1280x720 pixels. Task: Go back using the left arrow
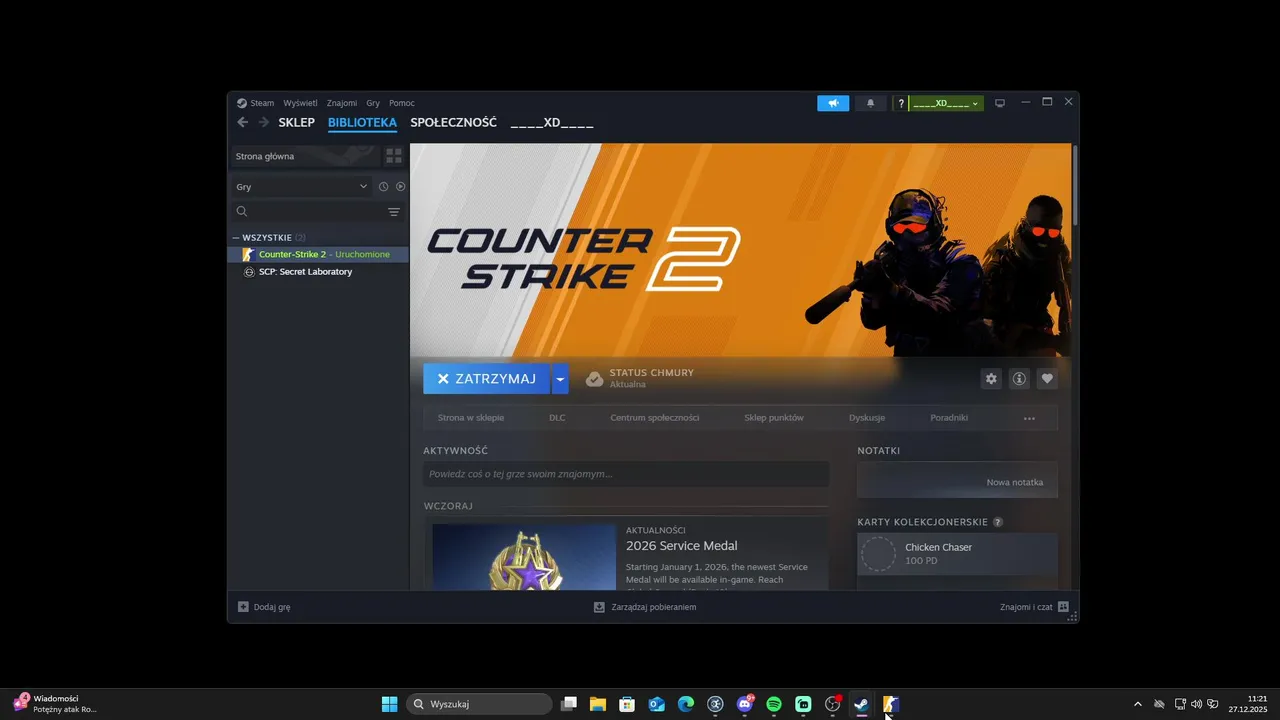pyautogui.click(x=242, y=122)
